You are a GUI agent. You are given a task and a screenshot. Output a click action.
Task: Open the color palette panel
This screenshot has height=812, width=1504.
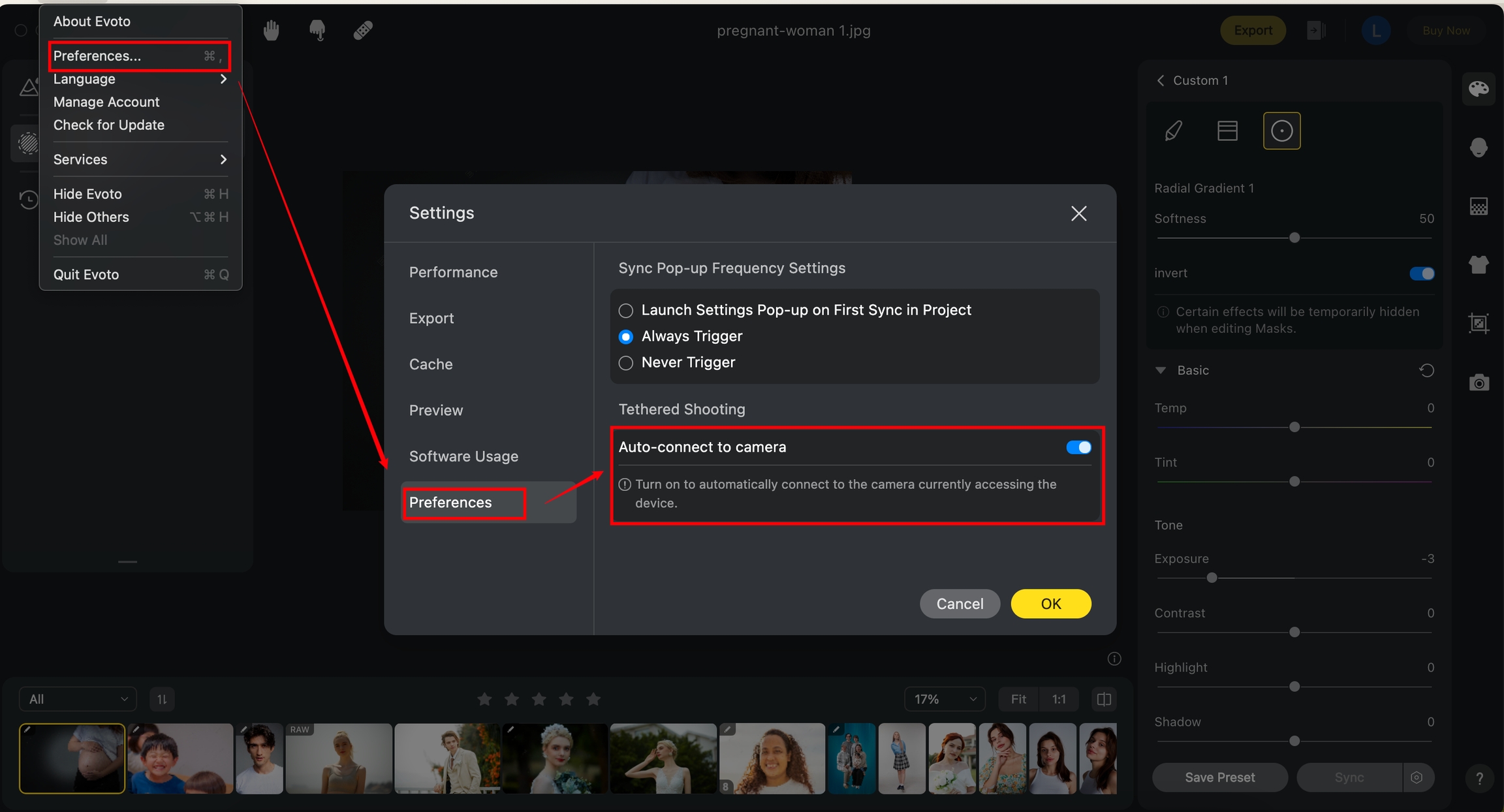click(x=1479, y=89)
